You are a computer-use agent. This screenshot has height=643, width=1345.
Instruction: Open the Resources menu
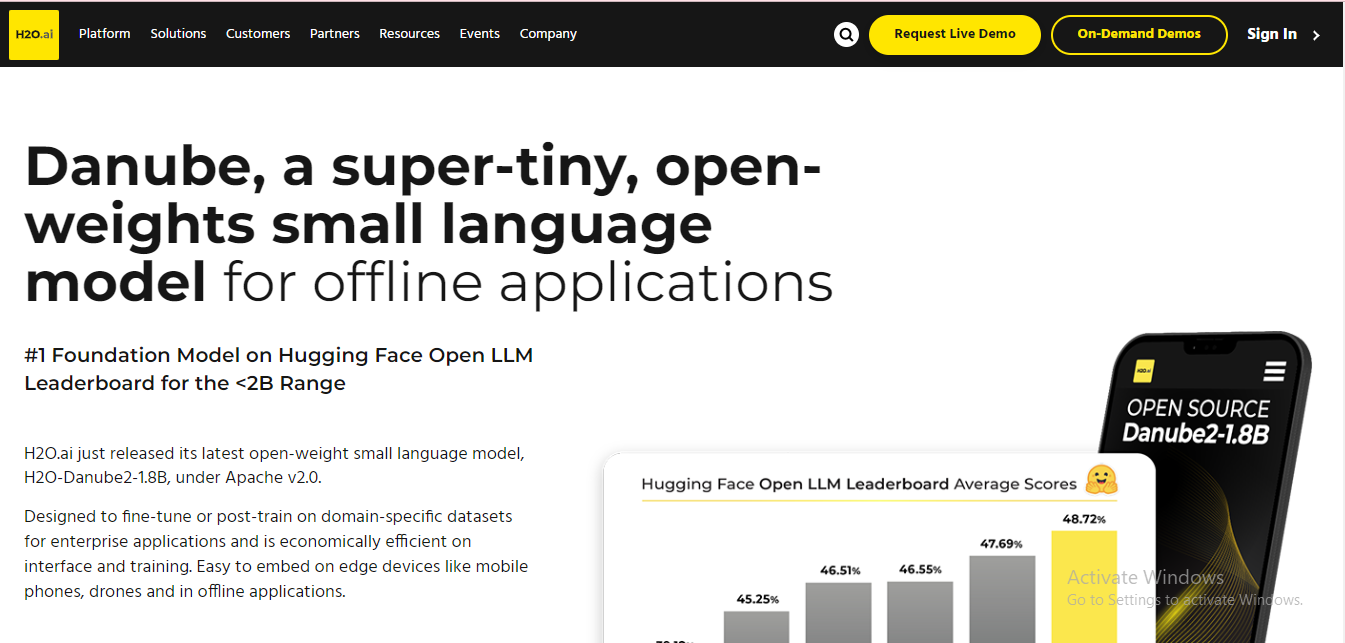pyautogui.click(x=409, y=34)
